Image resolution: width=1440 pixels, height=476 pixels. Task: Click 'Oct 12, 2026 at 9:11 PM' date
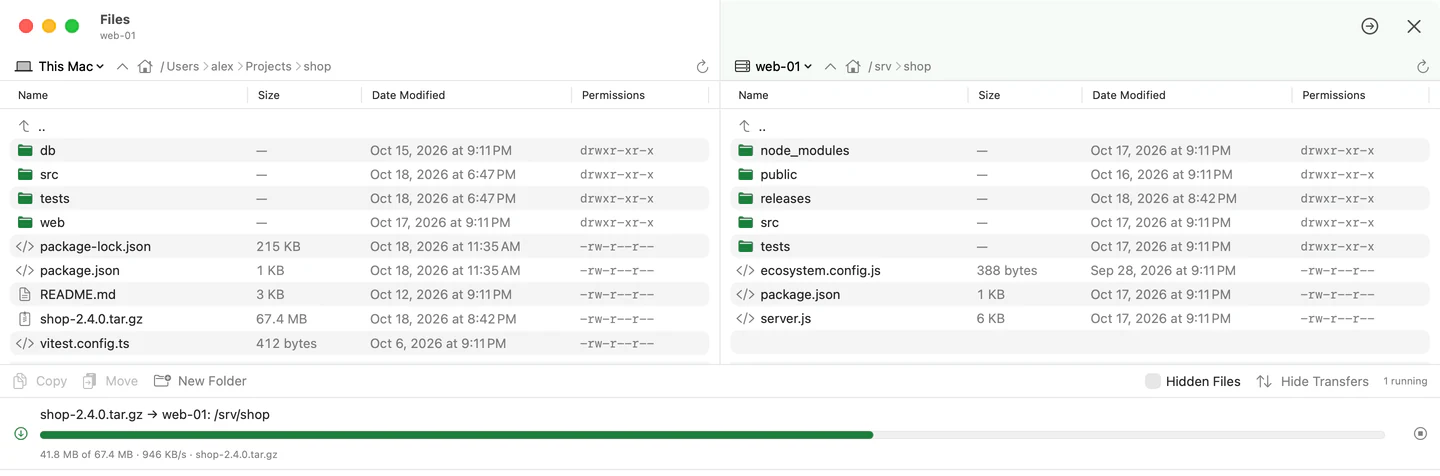pos(441,294)
